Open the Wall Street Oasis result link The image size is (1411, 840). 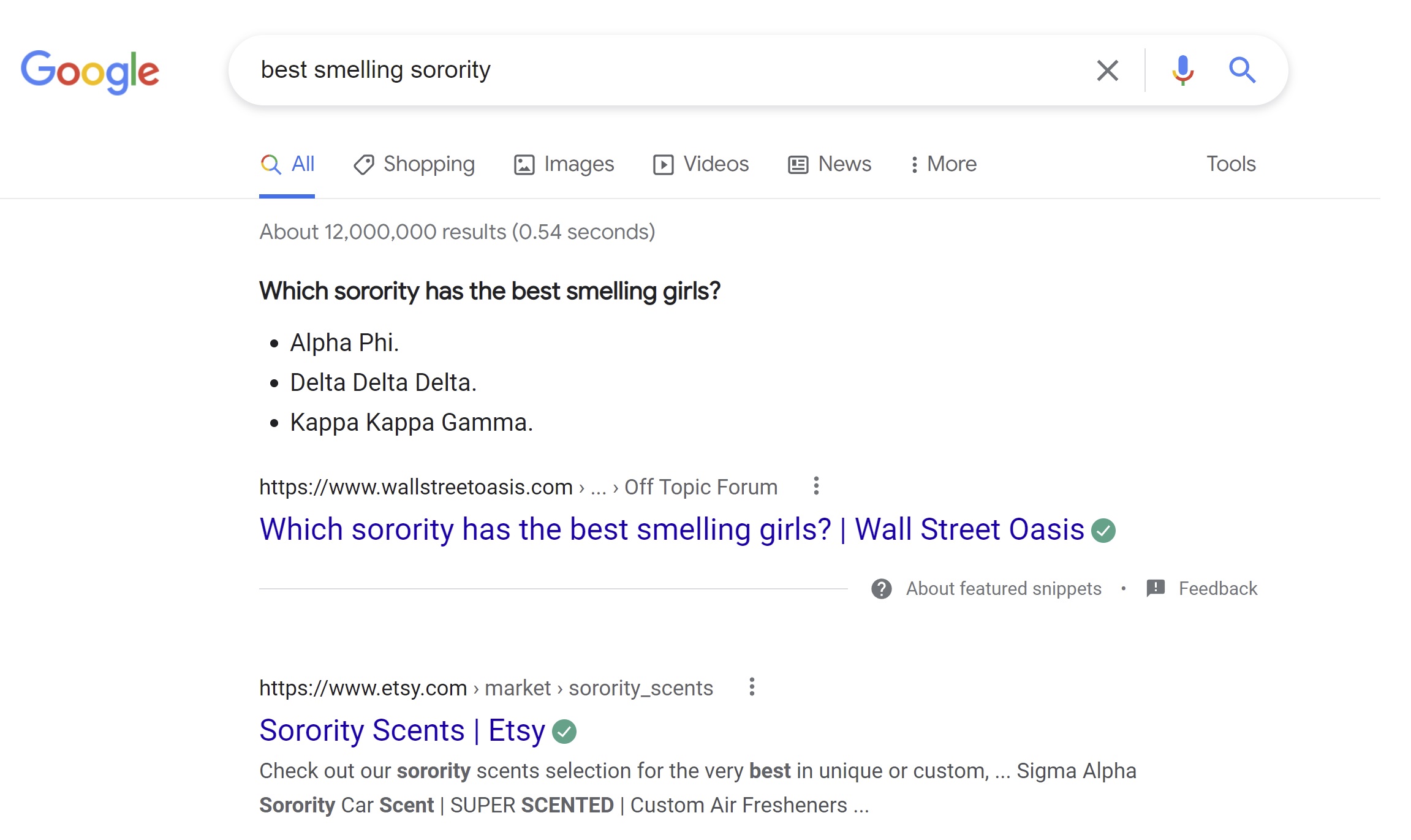tap(671, 529)
